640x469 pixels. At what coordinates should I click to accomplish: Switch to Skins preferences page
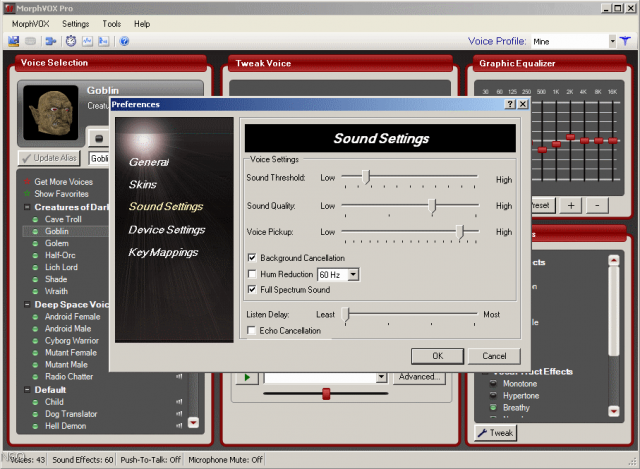(x=143, y=184)
